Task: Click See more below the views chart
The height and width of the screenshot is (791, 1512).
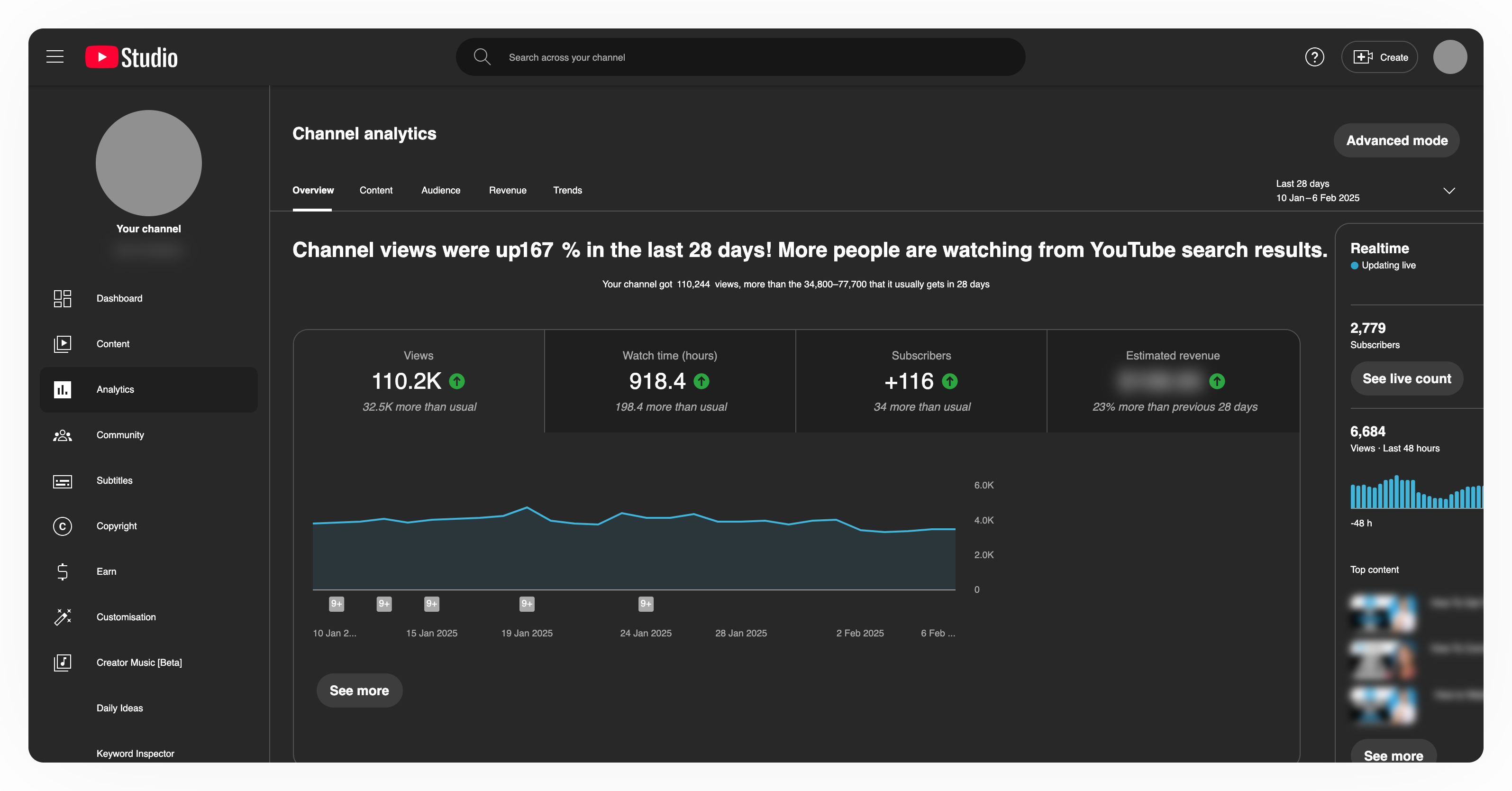Action: coord(359,690)
